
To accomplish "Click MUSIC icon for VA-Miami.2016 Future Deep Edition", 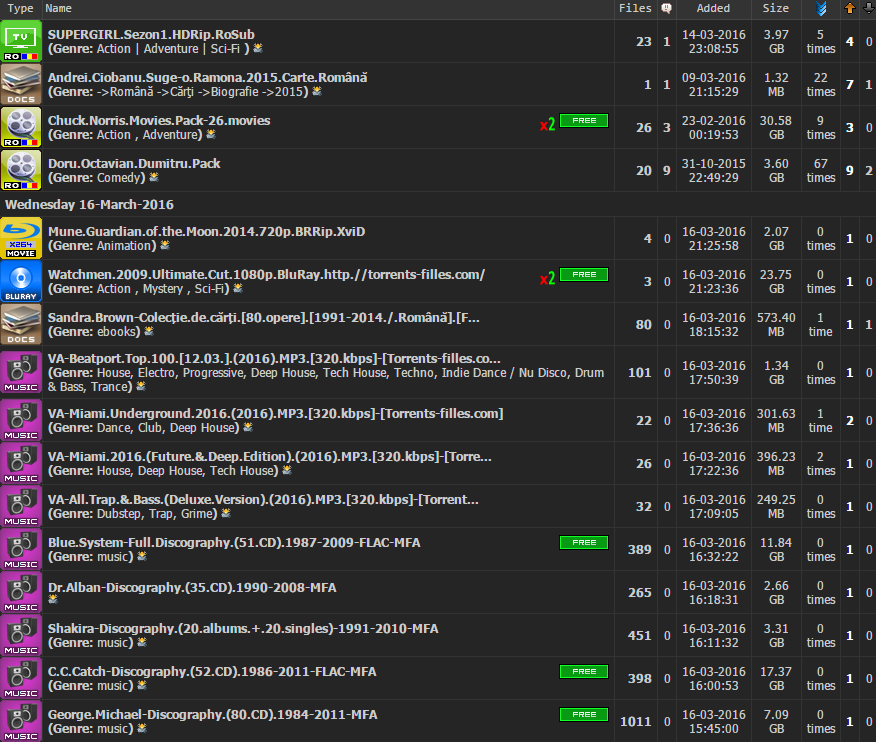I will [x=21, y=463].
